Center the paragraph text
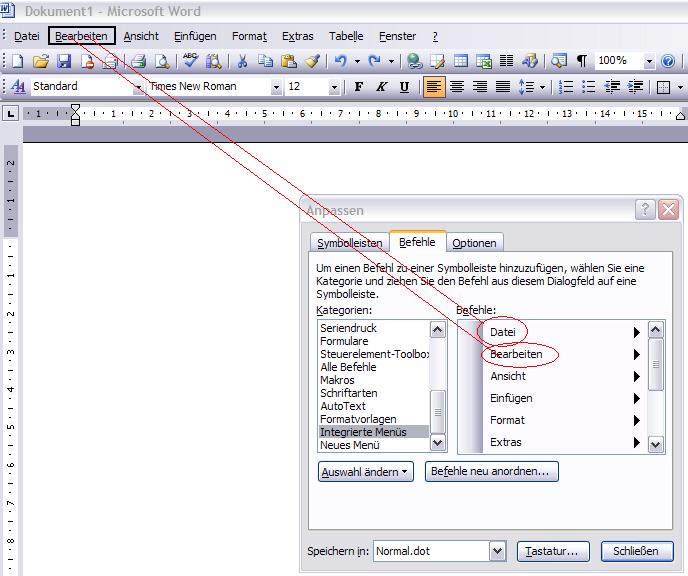 (457, 86)
